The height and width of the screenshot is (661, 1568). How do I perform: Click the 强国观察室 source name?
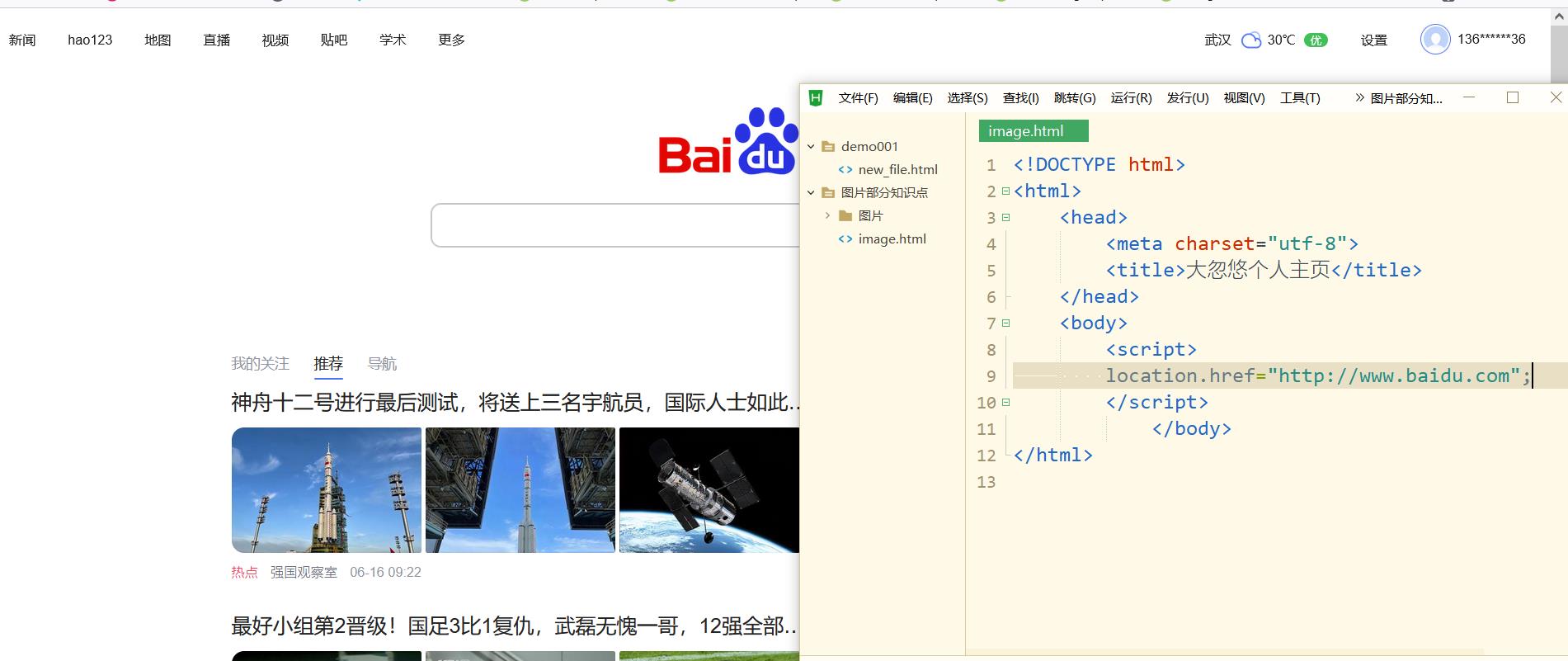304,572
